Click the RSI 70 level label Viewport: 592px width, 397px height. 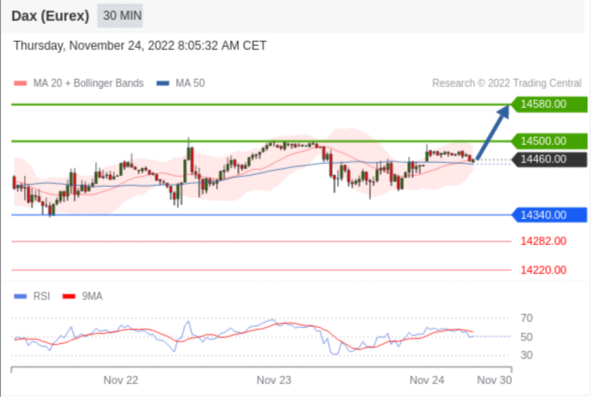coord(526,318)
